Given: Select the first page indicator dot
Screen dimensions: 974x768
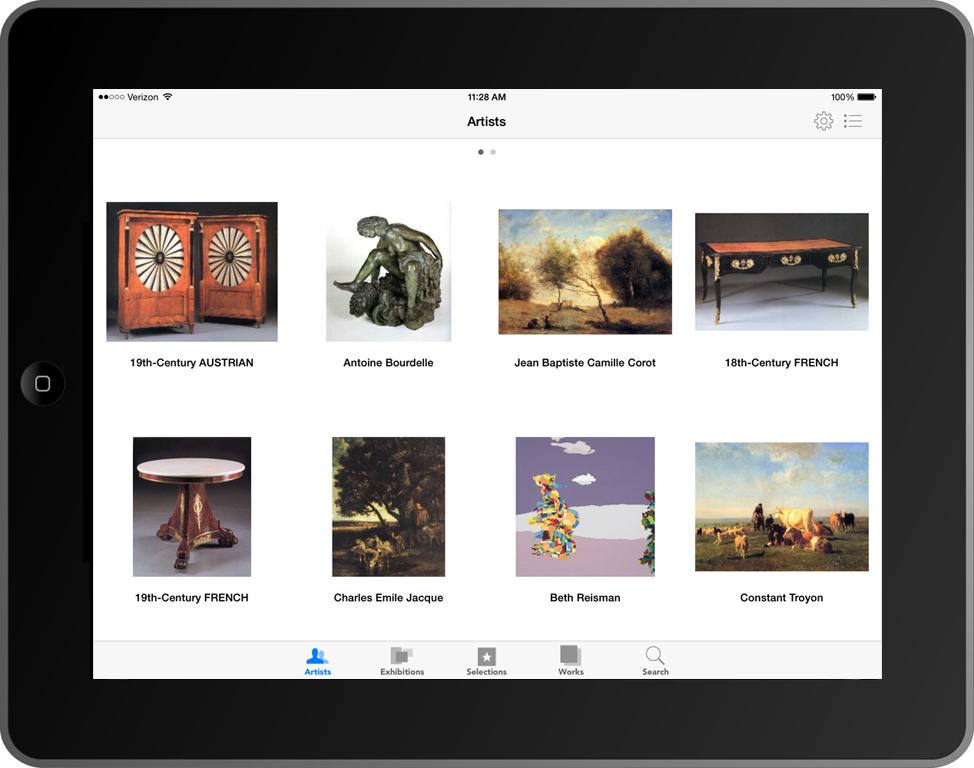Looking at the screenshot, I should (481, 152).
